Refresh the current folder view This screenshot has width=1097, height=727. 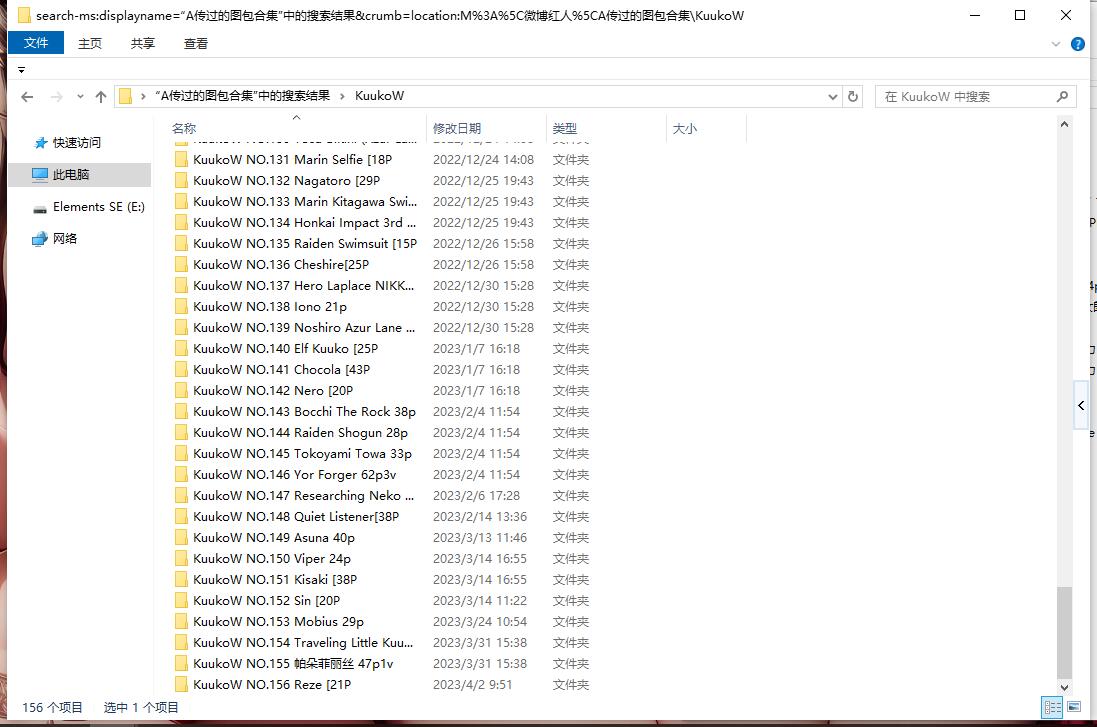(853, 97)
